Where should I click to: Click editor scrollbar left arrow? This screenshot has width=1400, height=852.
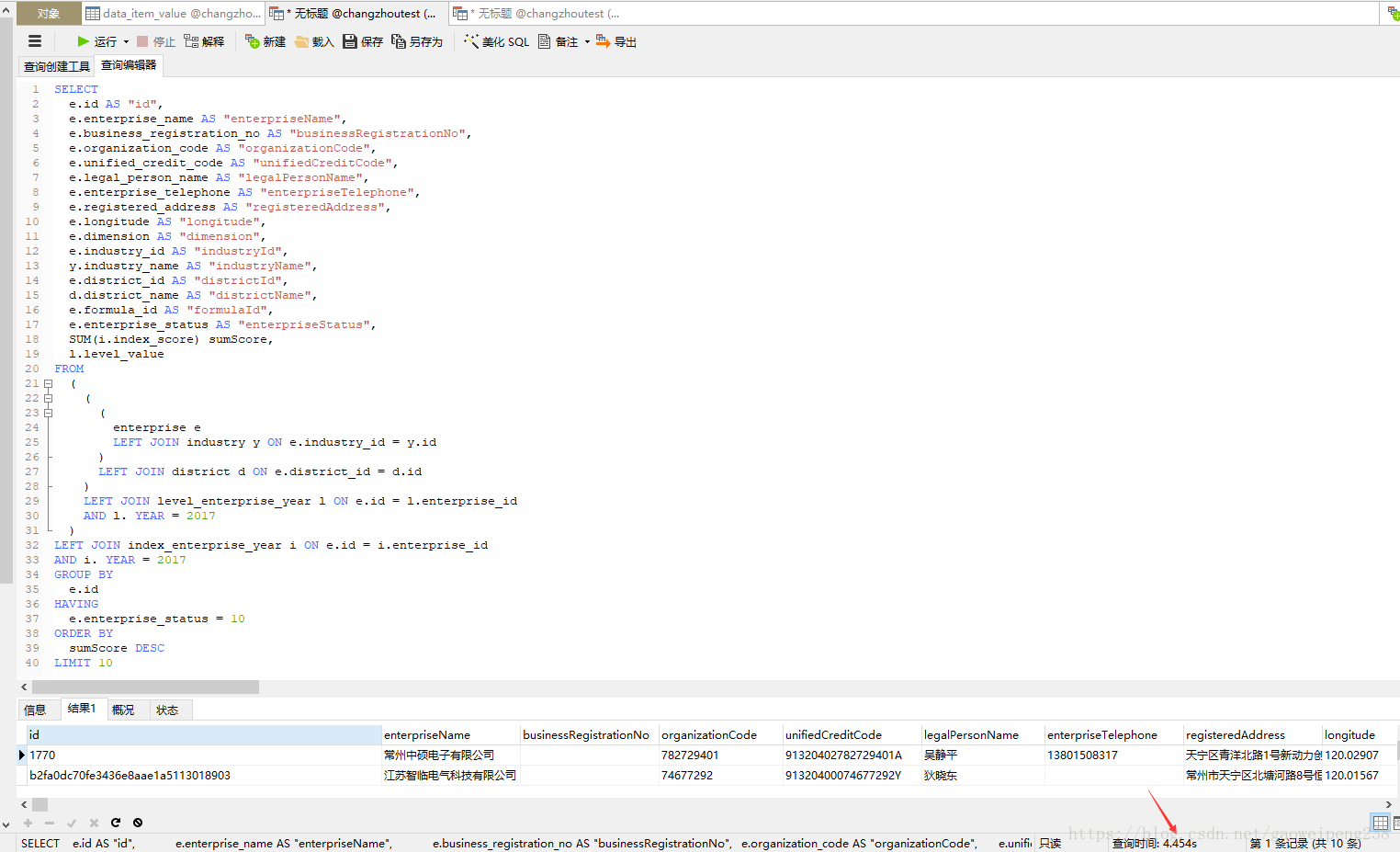click(24, 687)
